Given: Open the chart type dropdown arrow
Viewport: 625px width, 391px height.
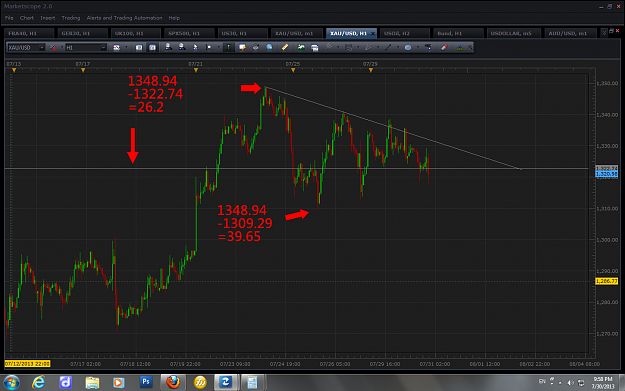Looking at the screenshot, I should pyautogui.click(x=126, y=47).
